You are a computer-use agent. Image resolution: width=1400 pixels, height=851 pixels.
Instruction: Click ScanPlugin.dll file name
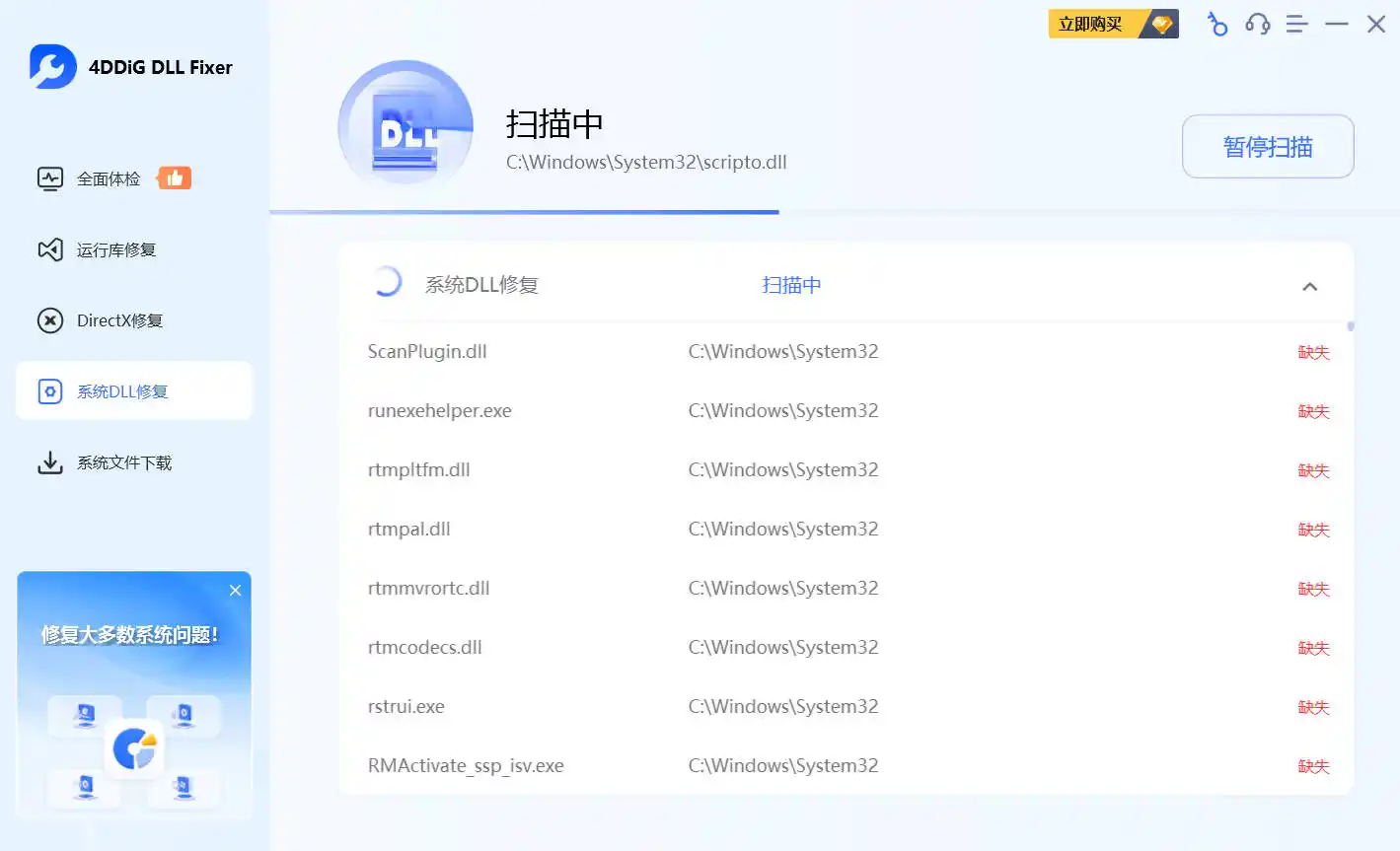427,352
